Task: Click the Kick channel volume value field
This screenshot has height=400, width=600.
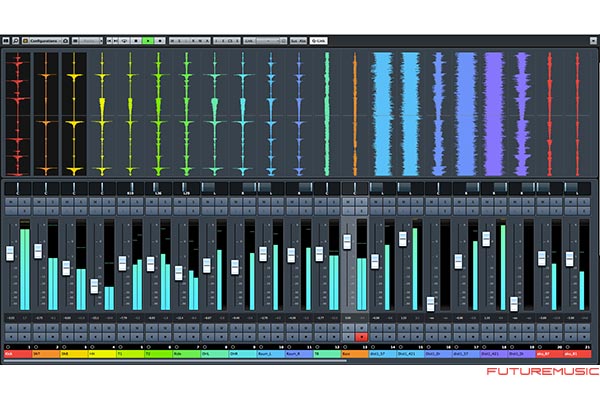Action: point(11,318)
